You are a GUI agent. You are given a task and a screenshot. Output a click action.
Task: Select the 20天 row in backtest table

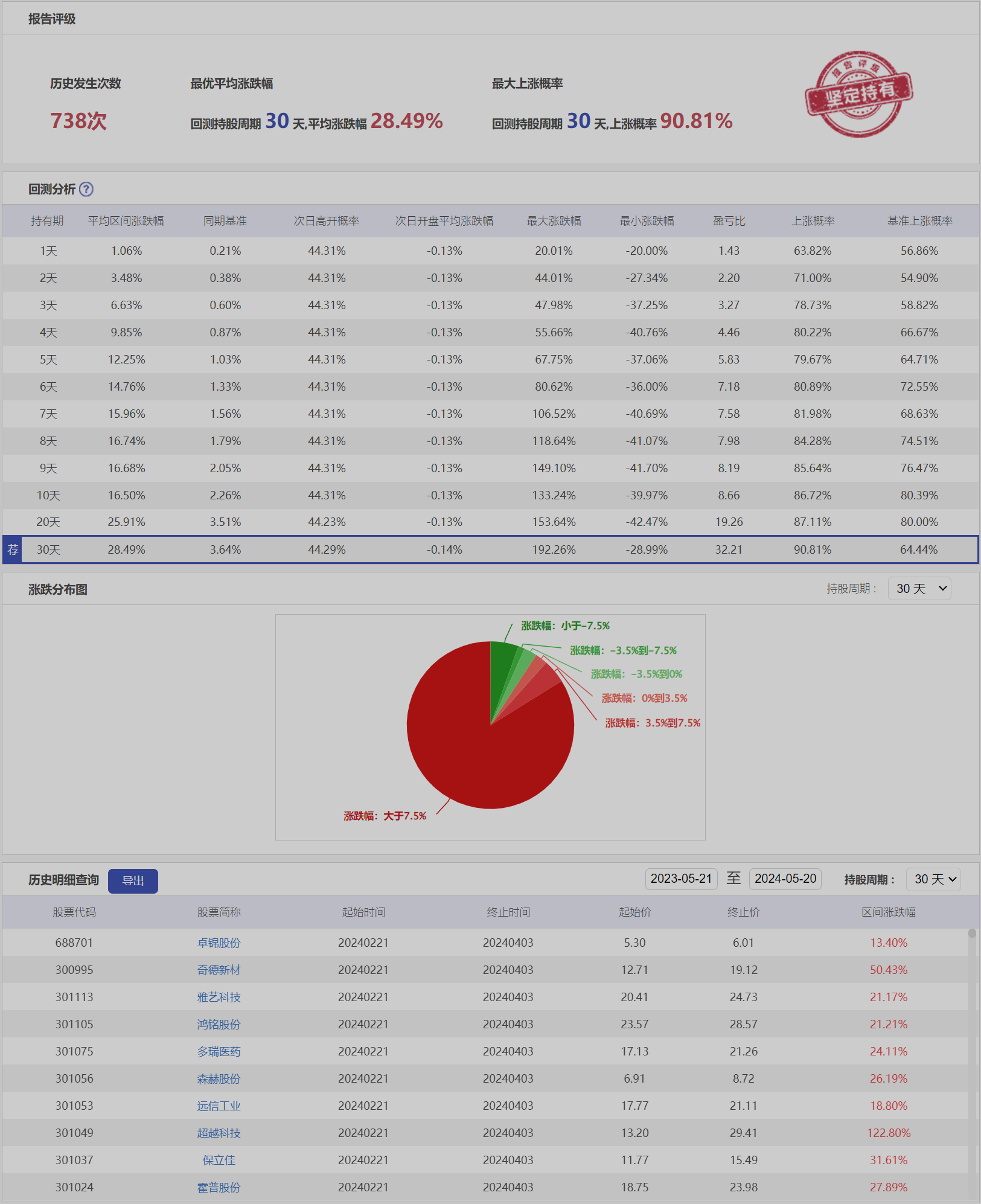point(48,522)
